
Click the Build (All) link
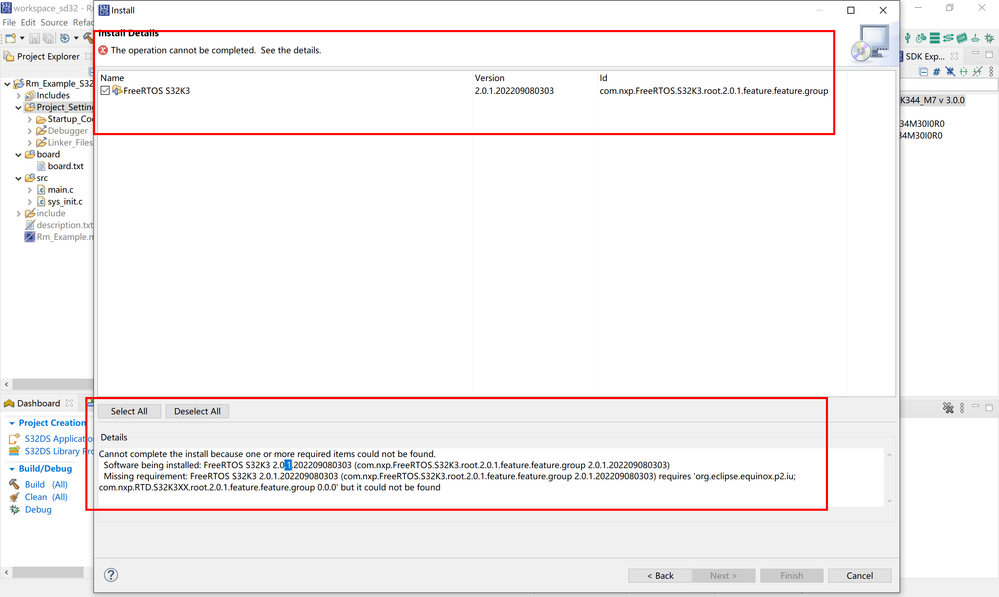[x=46, y=484]
